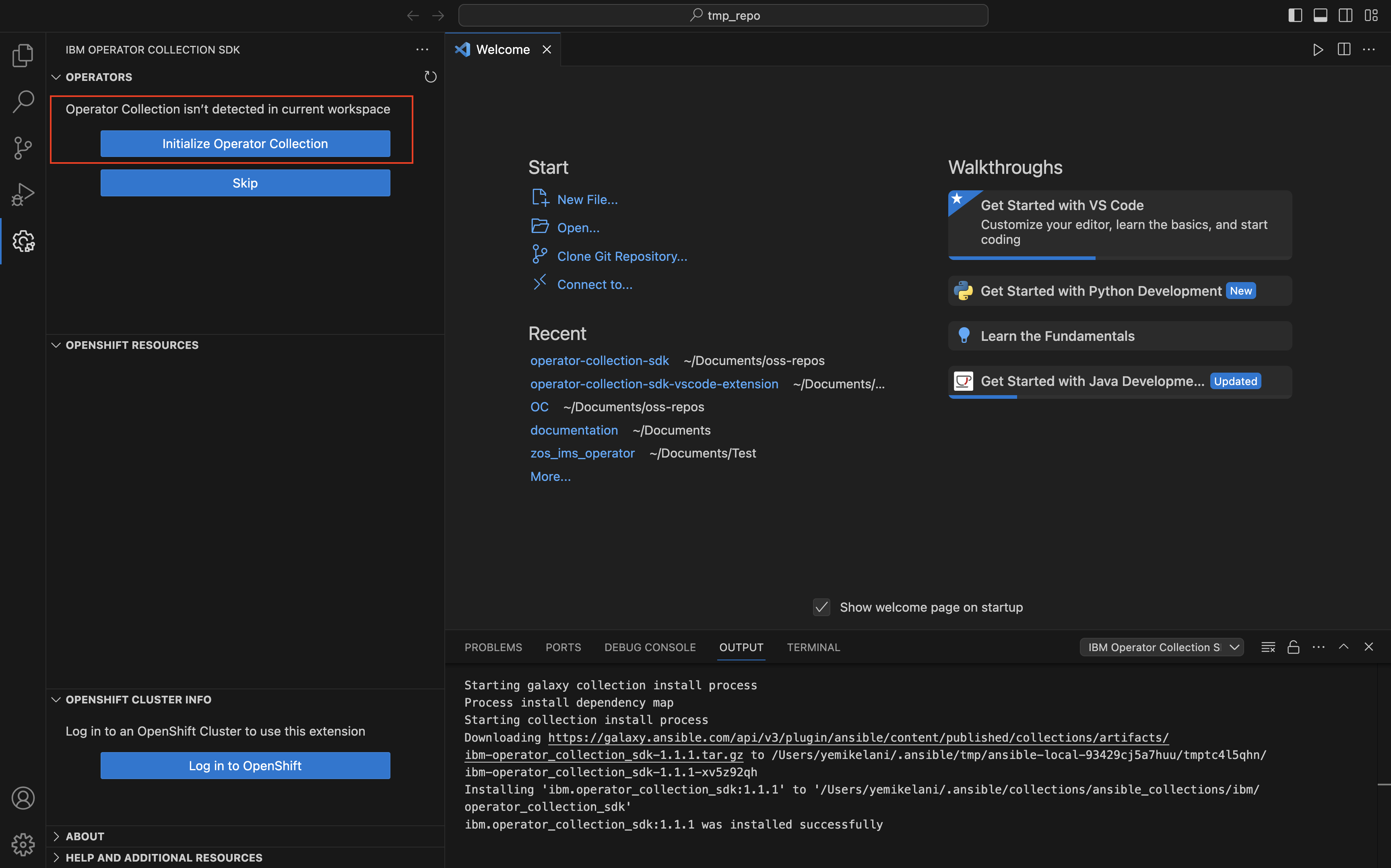The height and width of the screenshot is (868, 1391).
Task: Go forward with the navigation arrow
Action: click(438, 16)
